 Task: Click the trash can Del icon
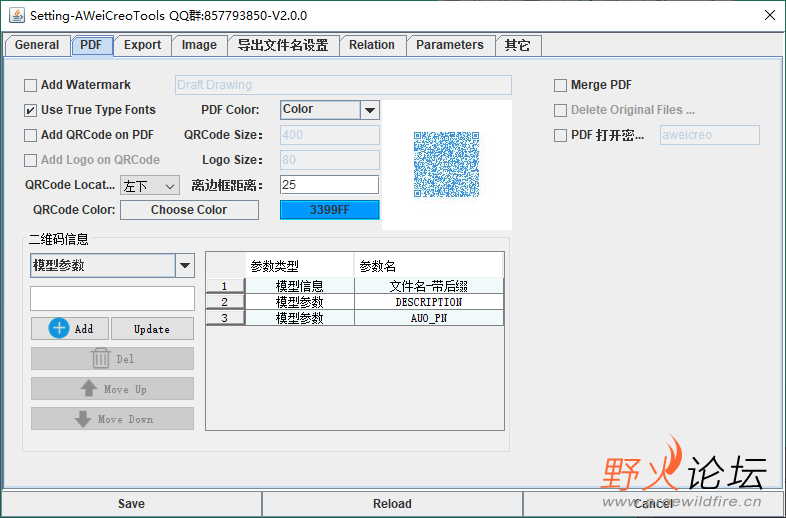point(100,359)
